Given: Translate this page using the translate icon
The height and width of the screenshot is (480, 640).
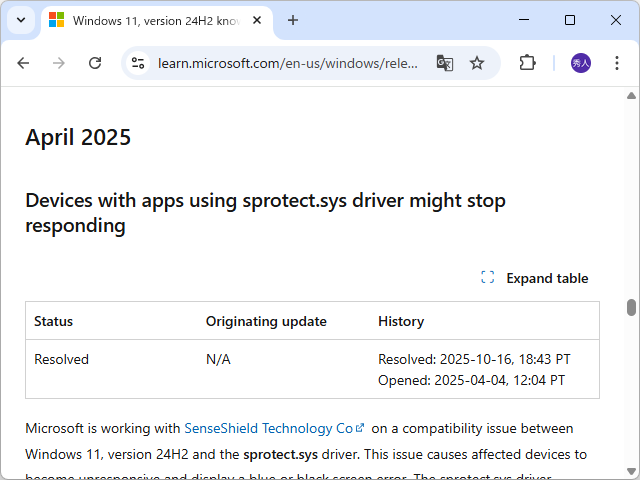Looking at the screenshot, I should pyautogui.click(x=444, y=63).
